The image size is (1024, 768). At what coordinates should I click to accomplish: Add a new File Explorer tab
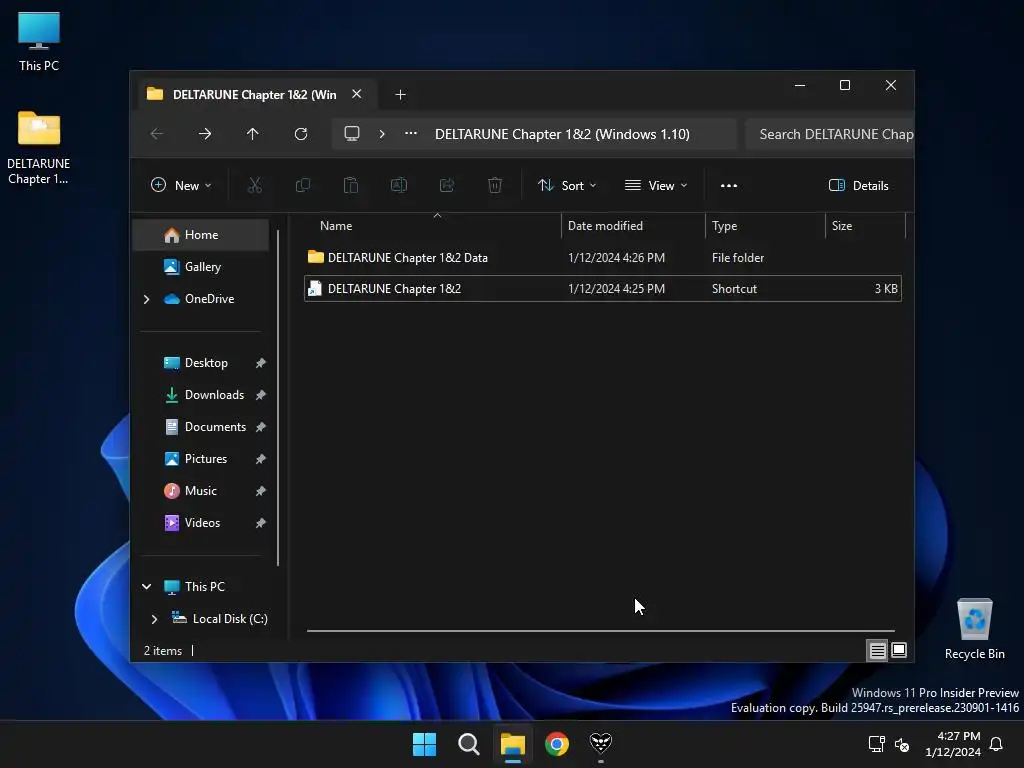click(400, 95)
